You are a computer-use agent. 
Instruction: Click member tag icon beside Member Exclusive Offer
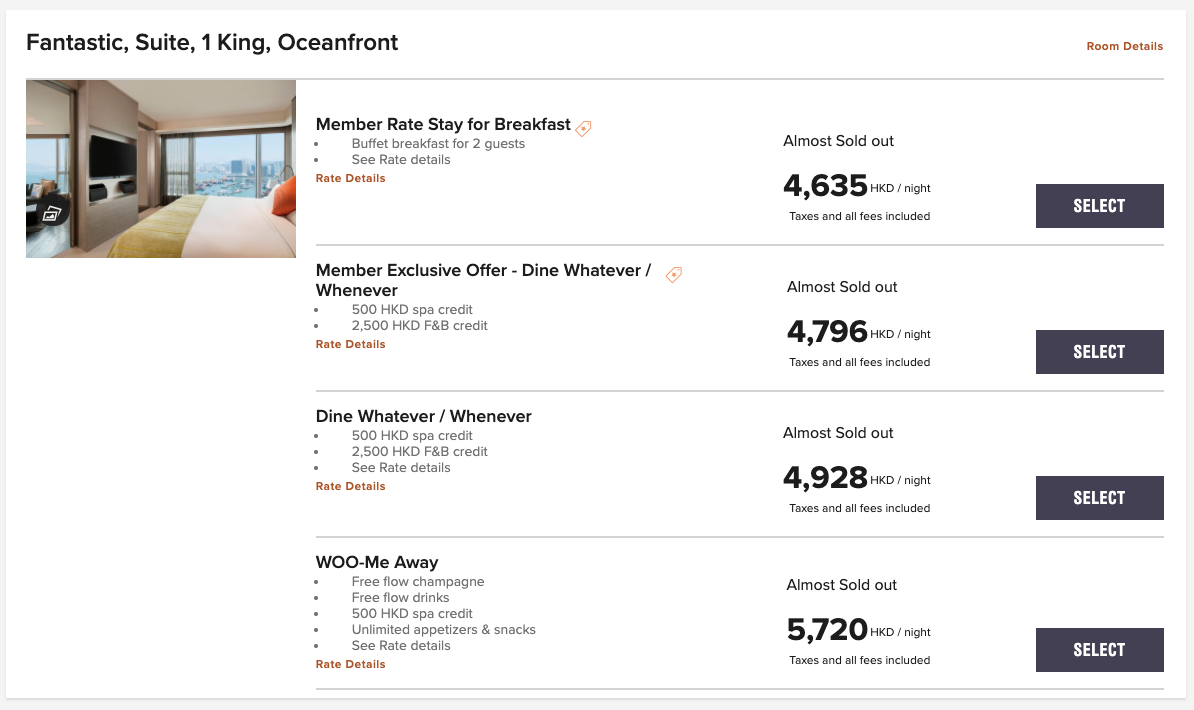674,274
